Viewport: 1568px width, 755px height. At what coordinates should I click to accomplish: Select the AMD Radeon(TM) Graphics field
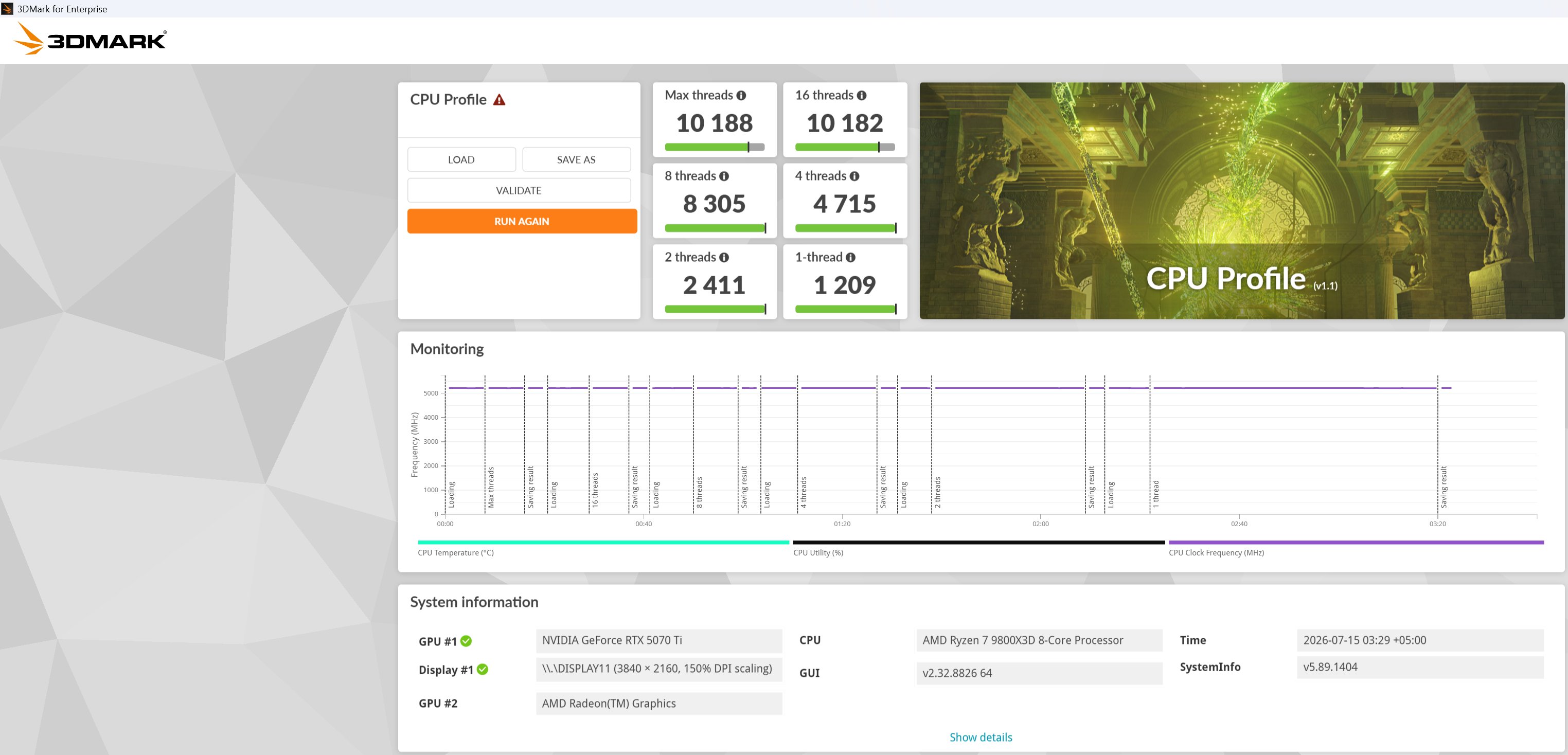pos(658,704)
